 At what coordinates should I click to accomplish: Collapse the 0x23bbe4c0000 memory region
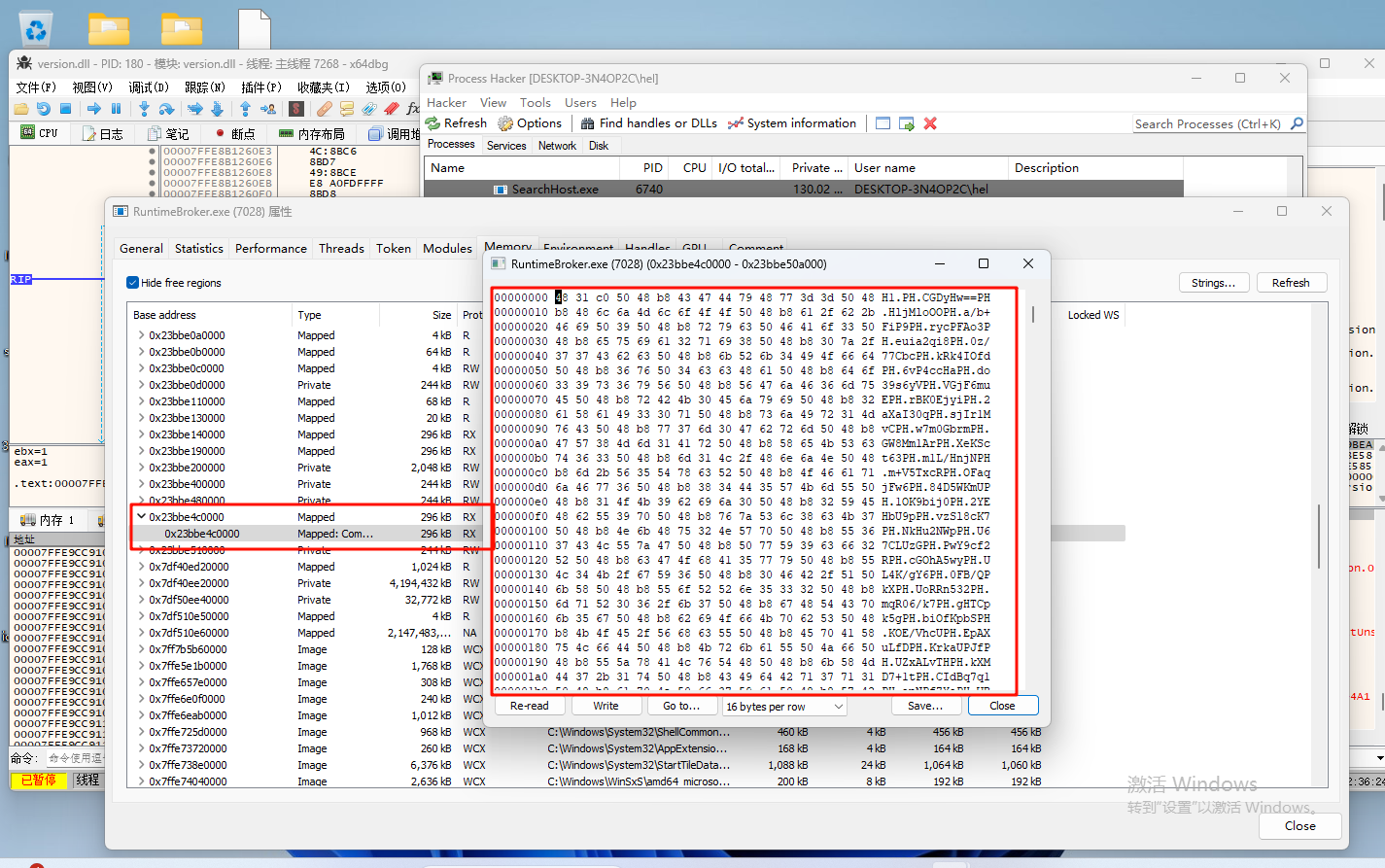click(141, 517)
